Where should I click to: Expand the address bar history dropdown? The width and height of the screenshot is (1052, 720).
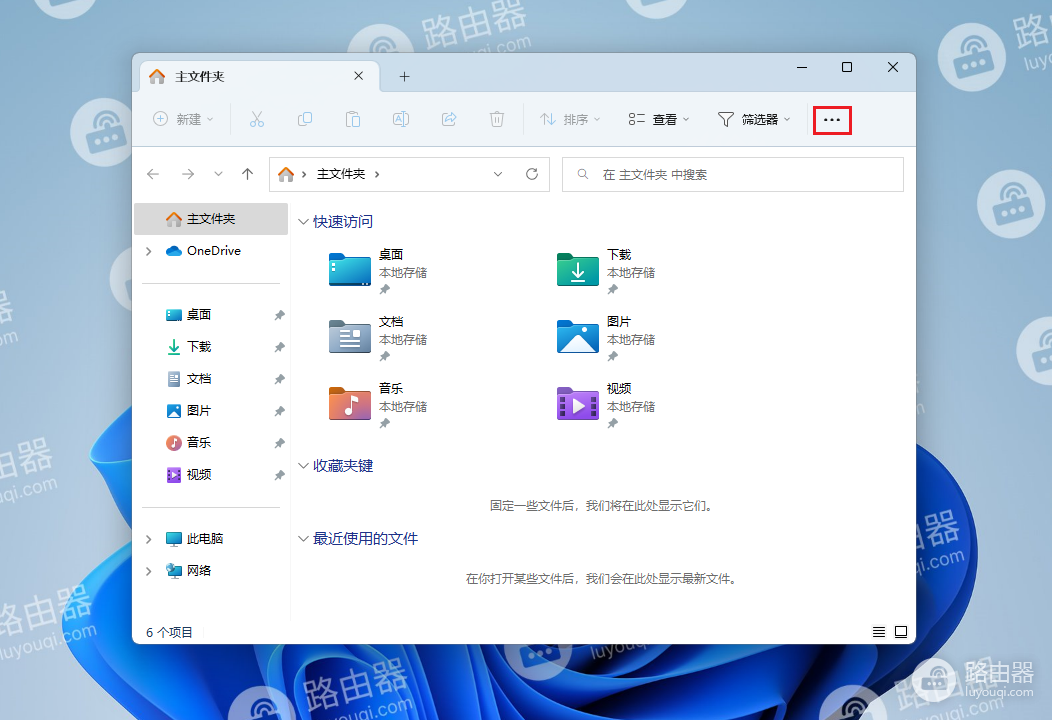pos(498,174)
